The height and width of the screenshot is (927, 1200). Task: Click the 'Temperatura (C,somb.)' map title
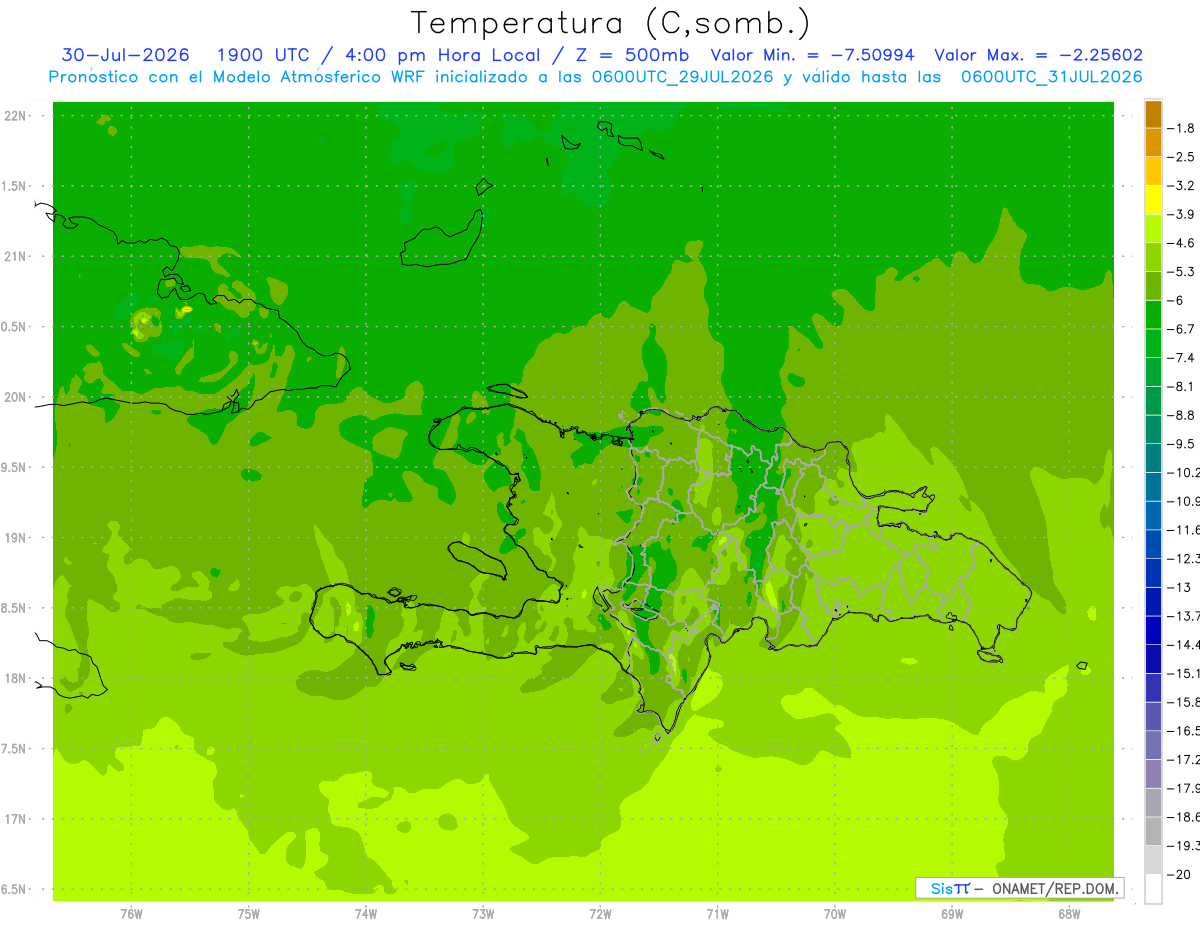610,23
